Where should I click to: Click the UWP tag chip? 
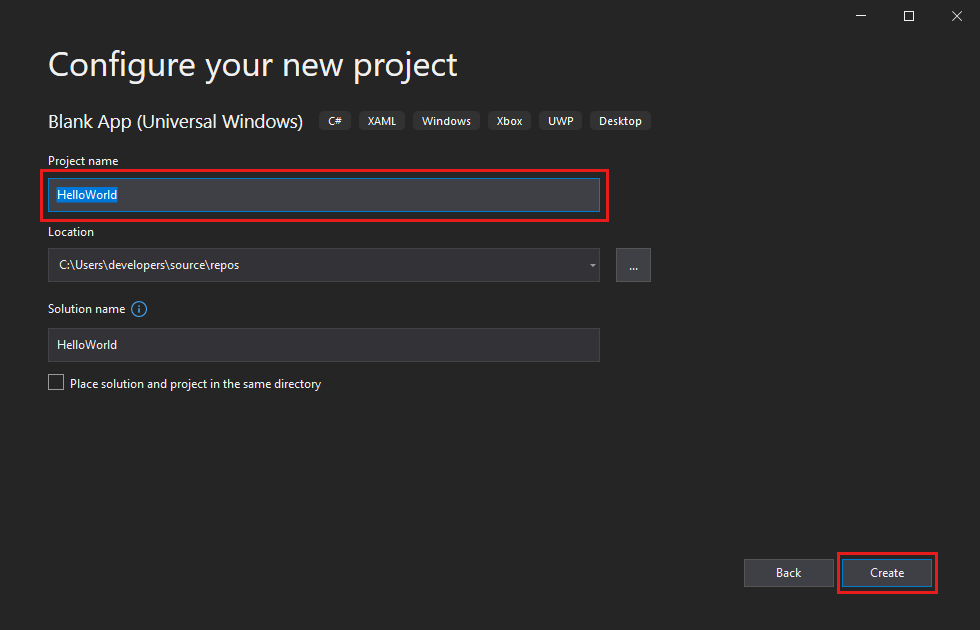coord(560,120)
